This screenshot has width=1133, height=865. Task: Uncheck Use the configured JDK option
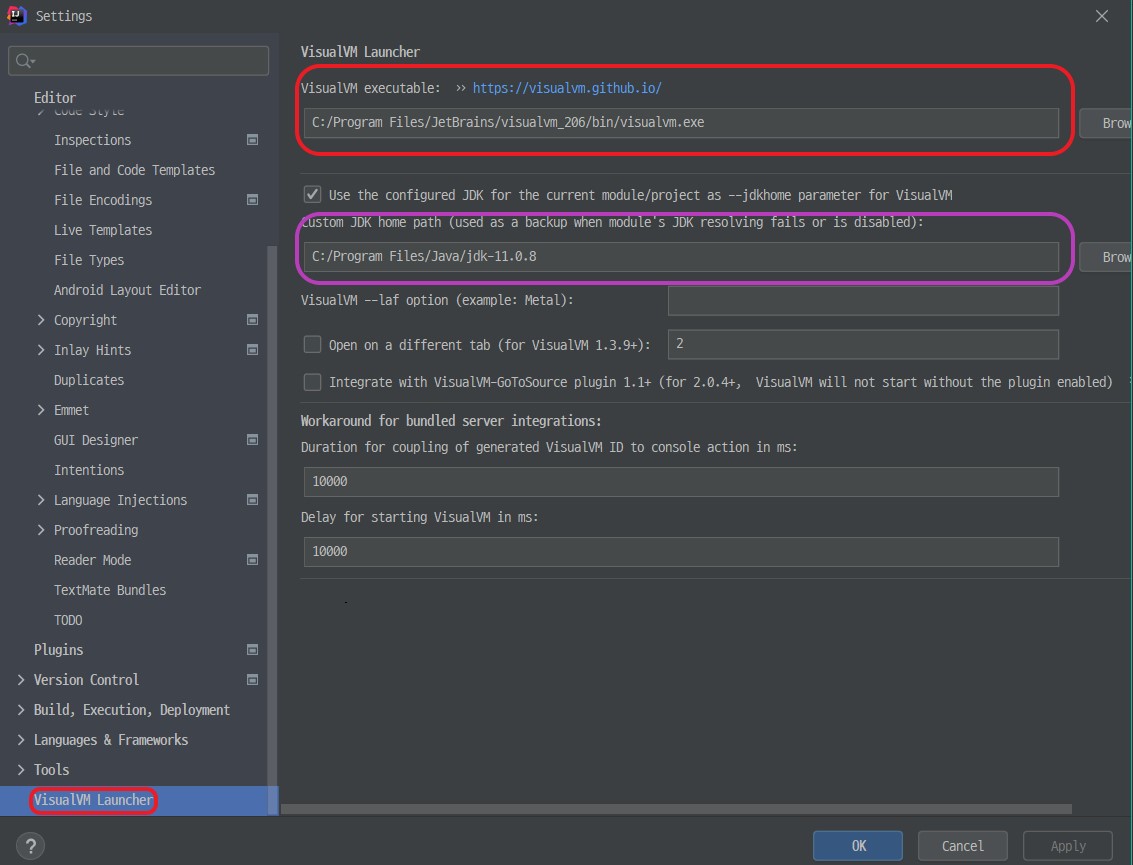tap(312, 194)
